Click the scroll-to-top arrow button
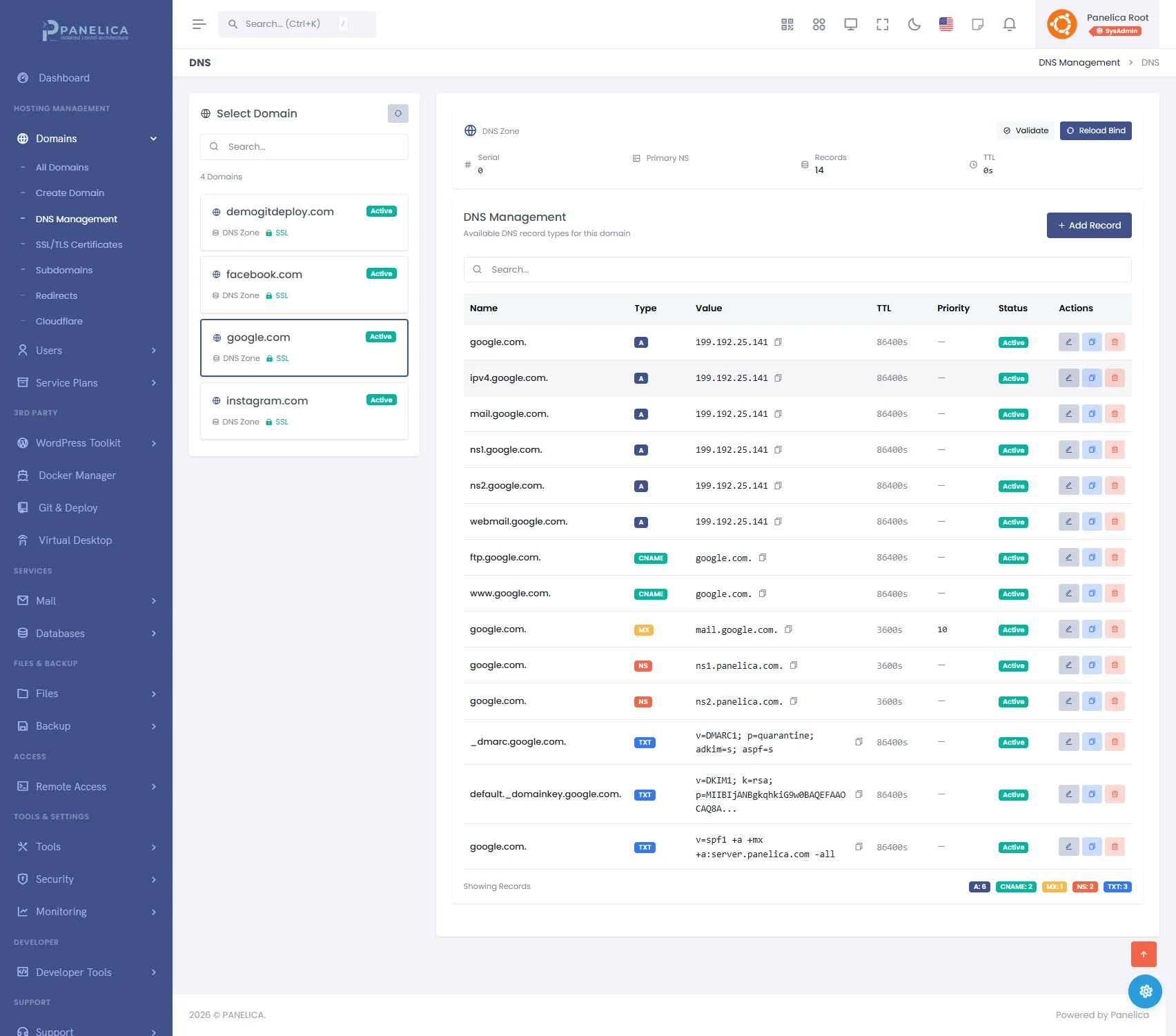 click(x=1144, y=954)
